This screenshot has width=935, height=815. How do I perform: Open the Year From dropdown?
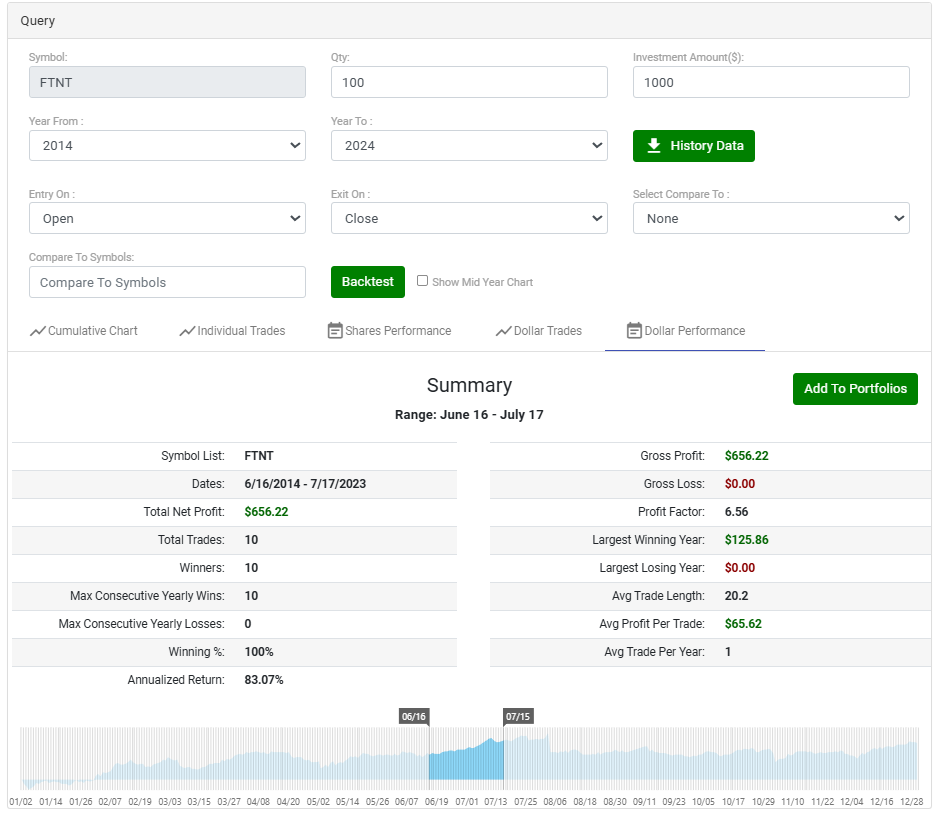pyautogui.click(x=167, y=145)
